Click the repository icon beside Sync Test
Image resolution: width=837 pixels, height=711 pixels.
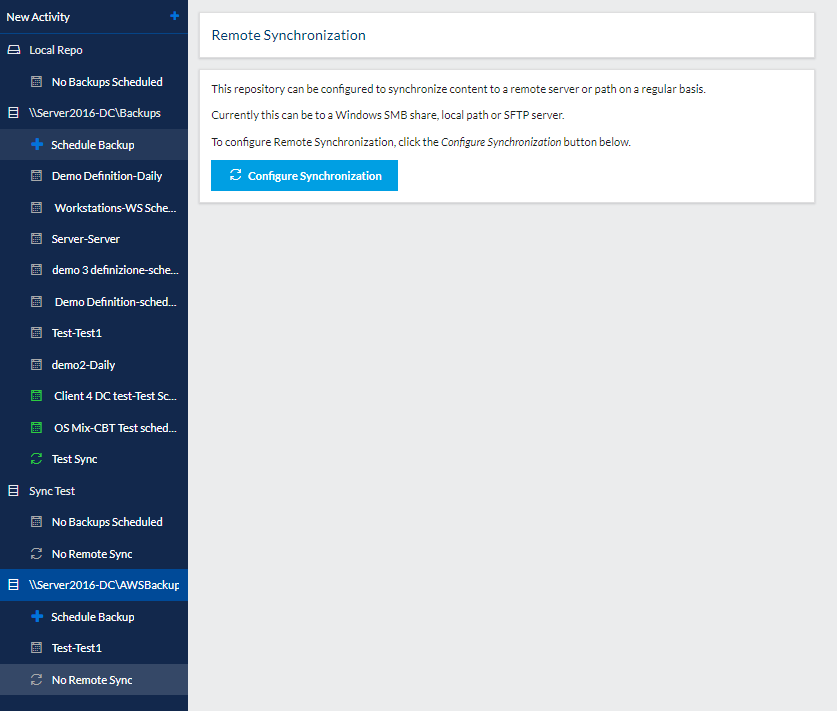(x=13, y=491)
